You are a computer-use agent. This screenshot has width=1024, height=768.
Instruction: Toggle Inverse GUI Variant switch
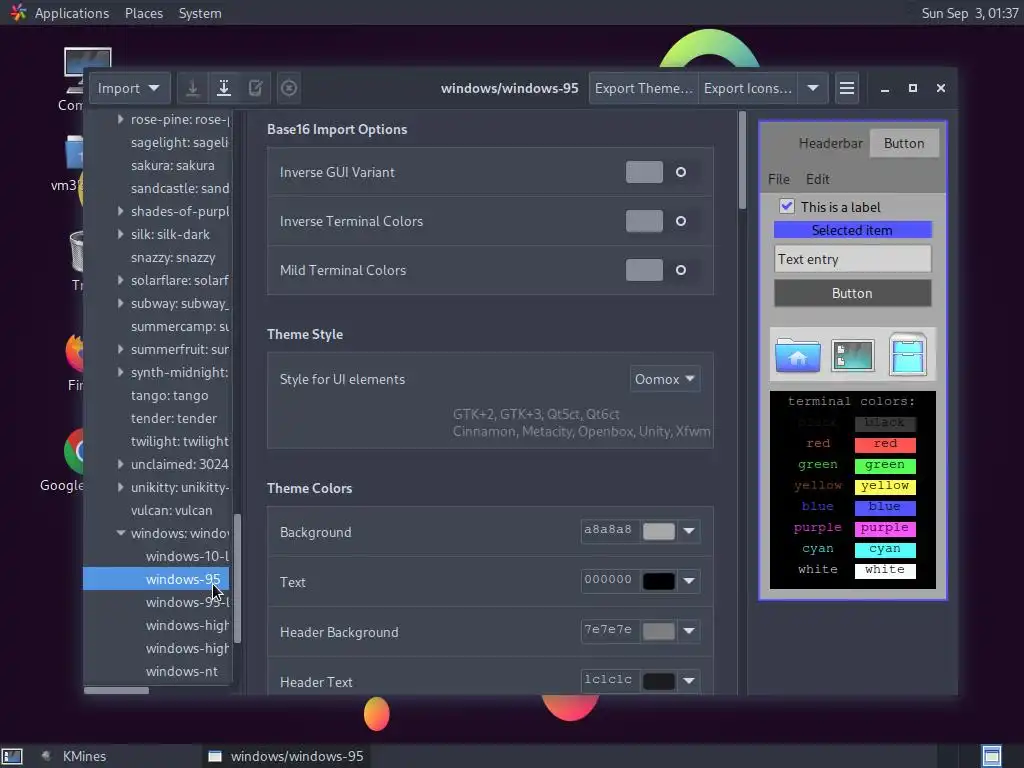(x=662, y=172)
